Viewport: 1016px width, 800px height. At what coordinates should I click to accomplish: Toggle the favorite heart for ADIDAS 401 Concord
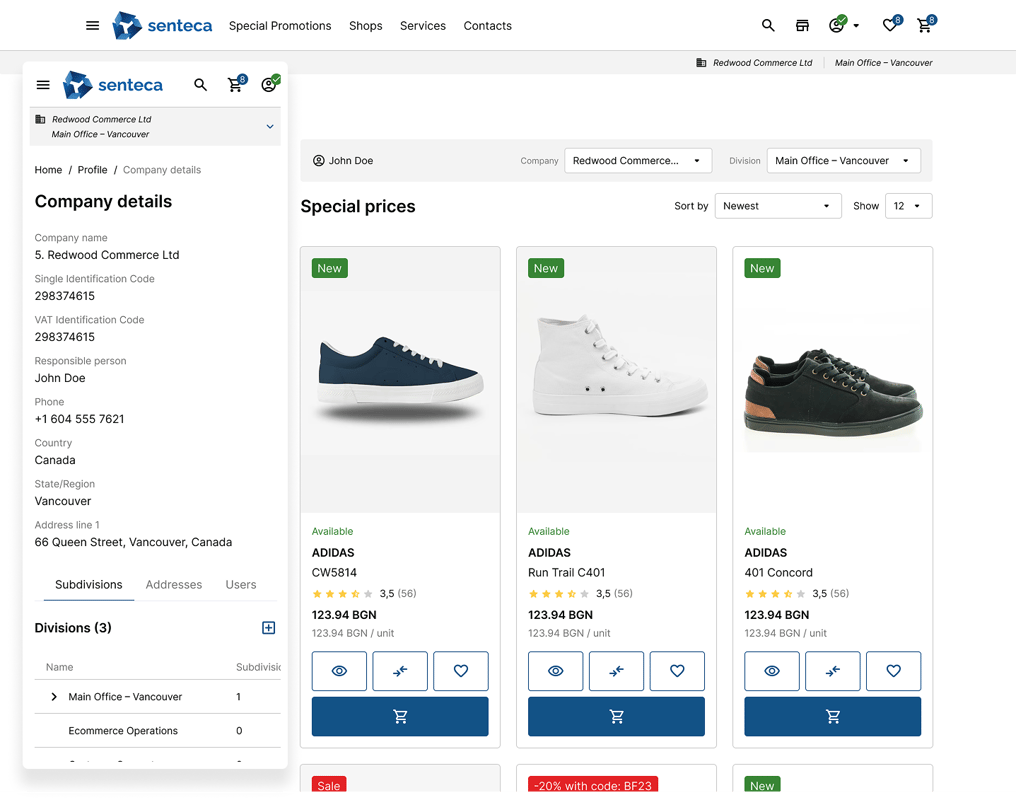click(893, 671)
